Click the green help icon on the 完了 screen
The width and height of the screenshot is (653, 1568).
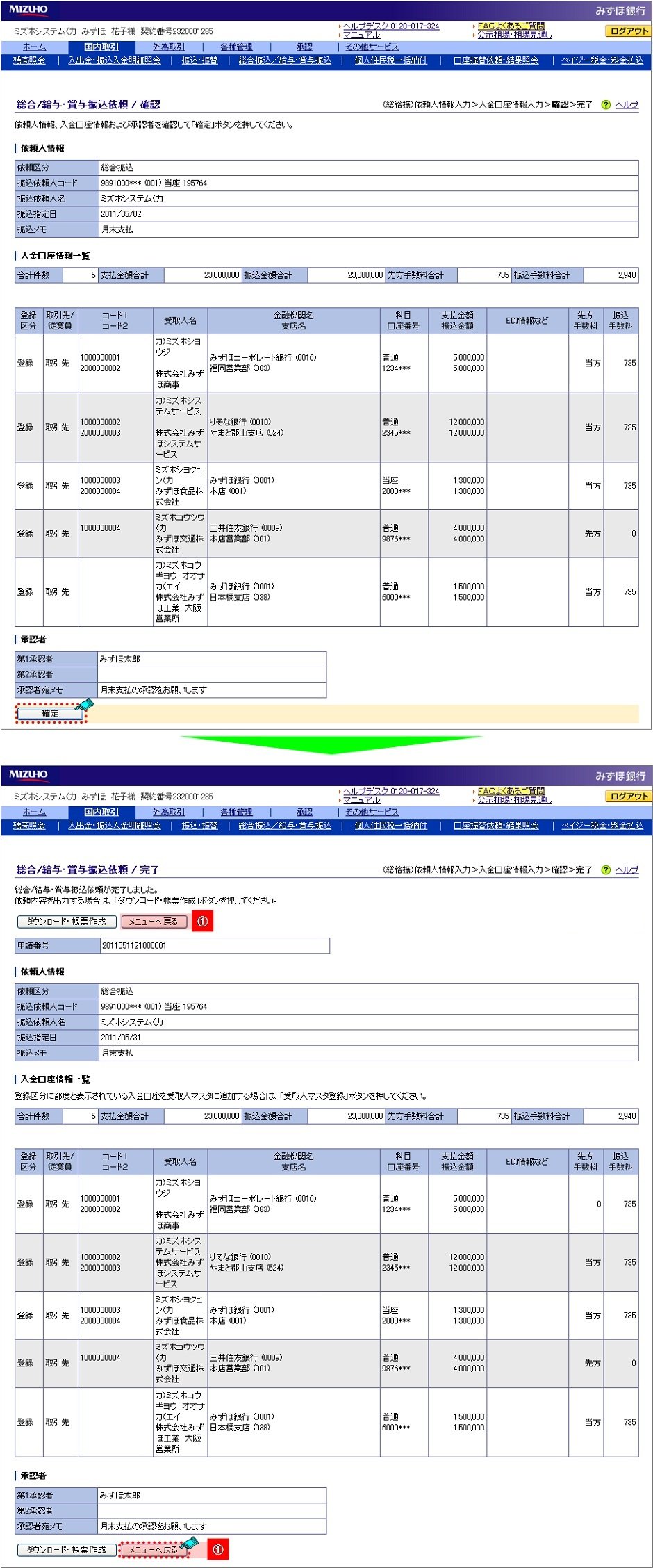pyautogui.click(x=606, y=870)
